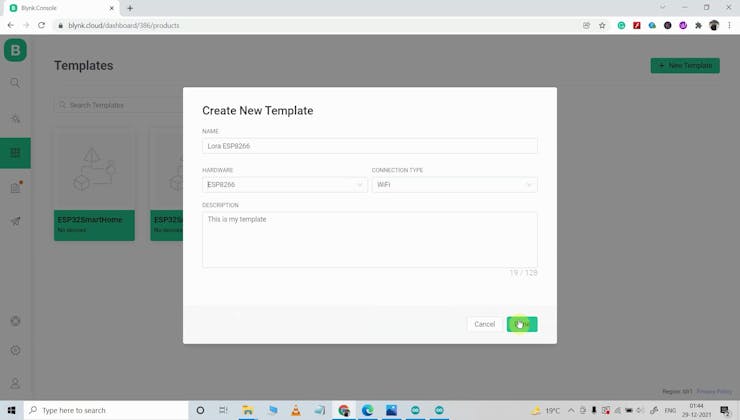Image resolution: width=740 pixels, height=420 pixels.
Task: Open the green Grammarly extension icon
Action: point(622,25)
